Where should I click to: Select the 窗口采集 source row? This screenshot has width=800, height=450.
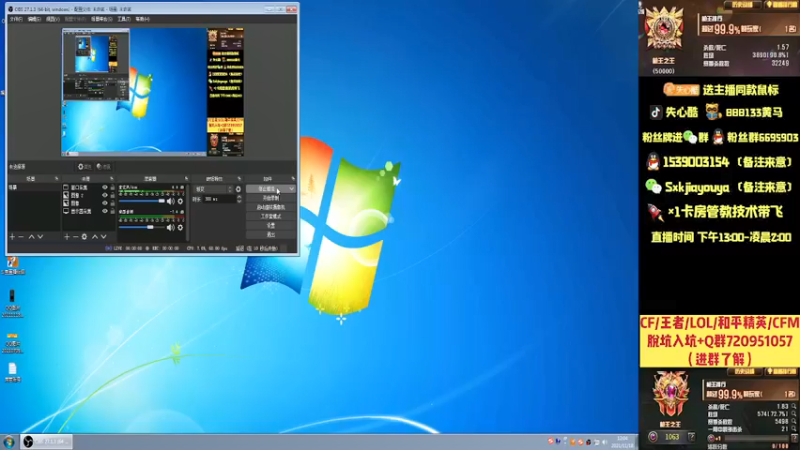88,188
